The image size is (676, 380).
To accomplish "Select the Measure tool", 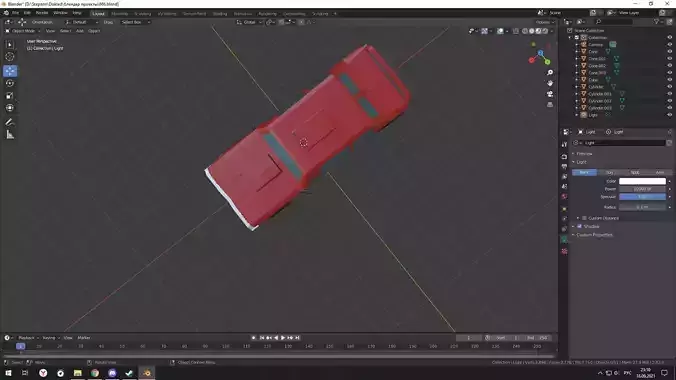I will (x=10, y=135).
